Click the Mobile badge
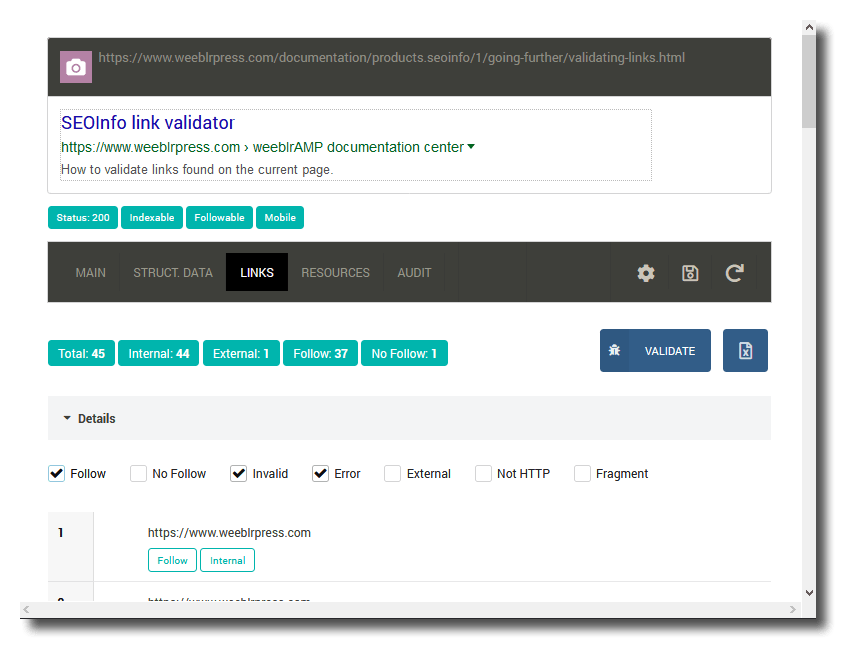 280,217
